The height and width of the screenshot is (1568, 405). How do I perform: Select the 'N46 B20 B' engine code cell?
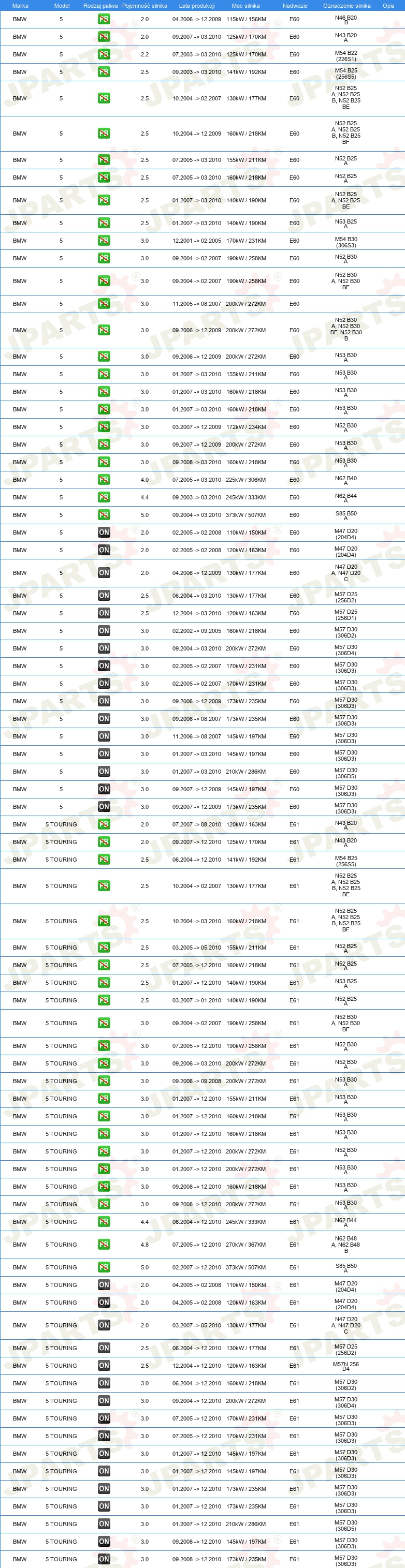346,20
